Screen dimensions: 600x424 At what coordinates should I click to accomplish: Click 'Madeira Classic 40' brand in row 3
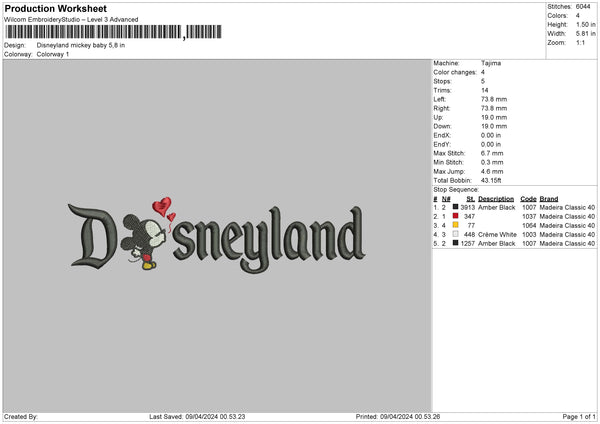tap(567, 225)
